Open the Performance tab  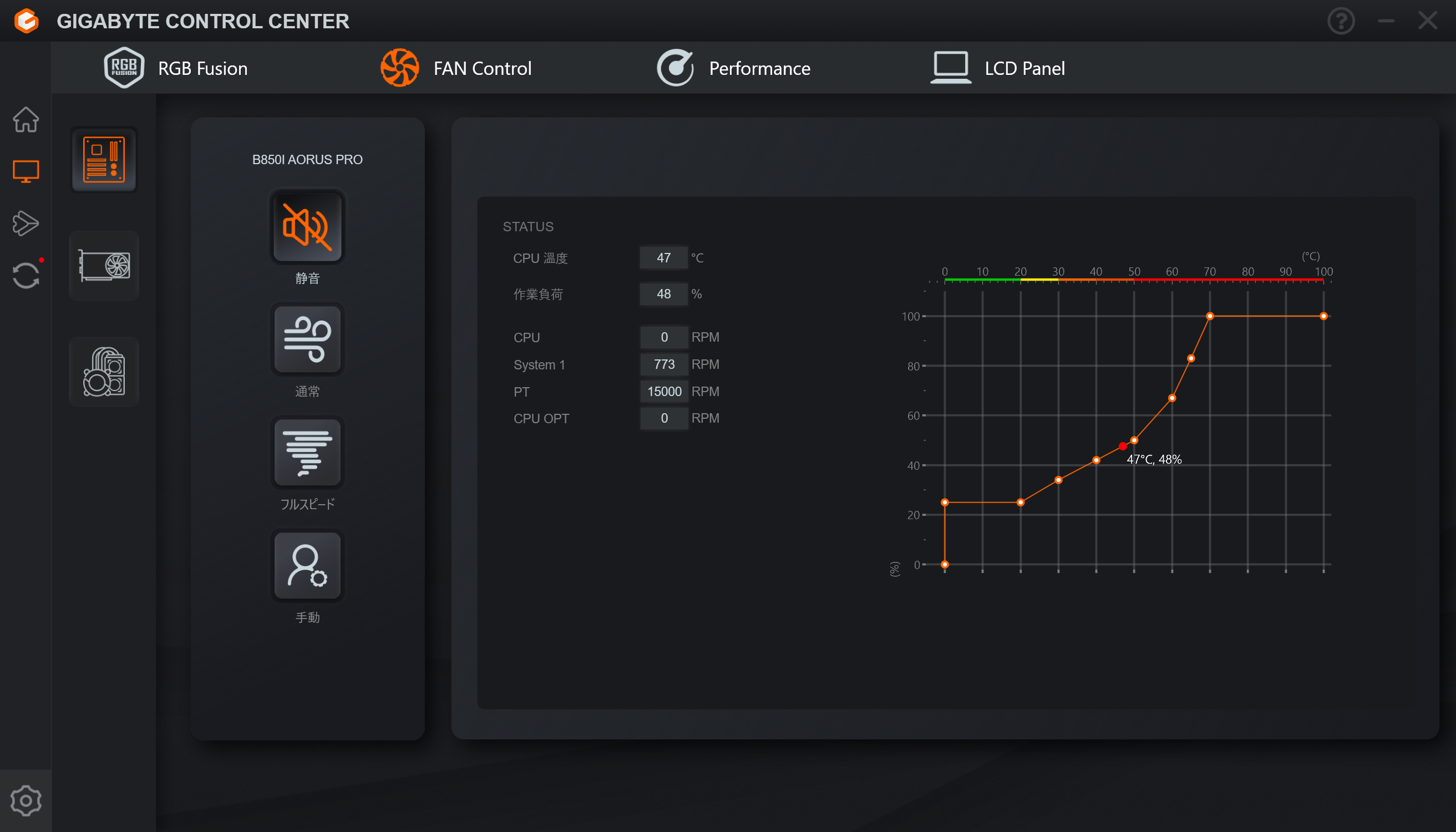(733, 68)
